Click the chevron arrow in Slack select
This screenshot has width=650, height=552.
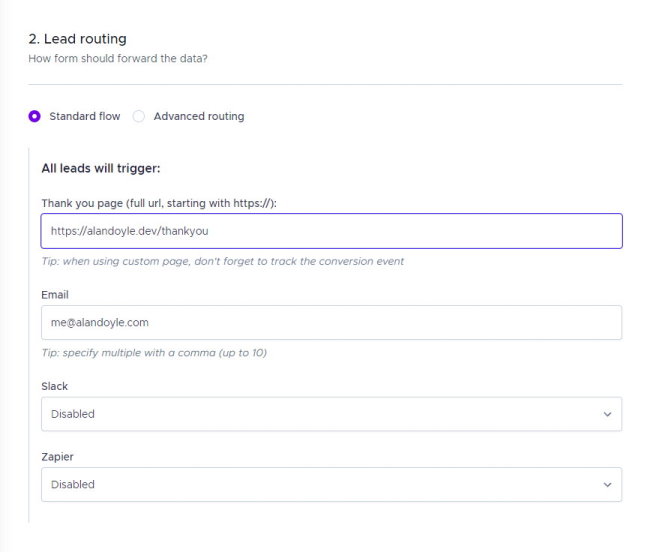pyautogui.click(x=607, y=414)
